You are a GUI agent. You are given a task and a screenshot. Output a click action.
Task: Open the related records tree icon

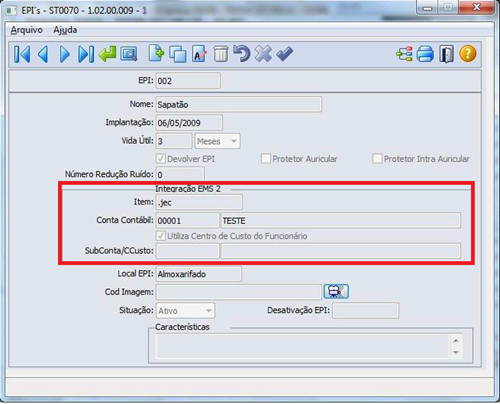click(404, 54)
